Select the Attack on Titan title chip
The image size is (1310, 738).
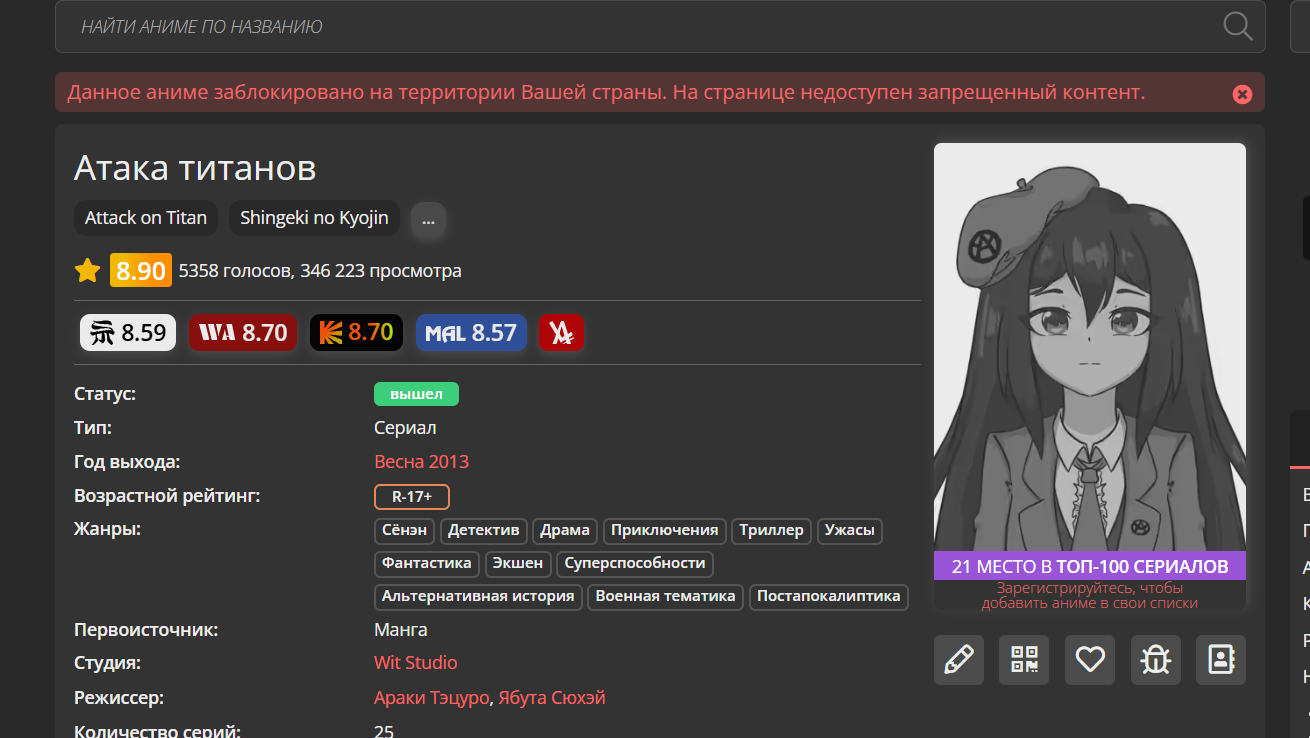(146, 218)
